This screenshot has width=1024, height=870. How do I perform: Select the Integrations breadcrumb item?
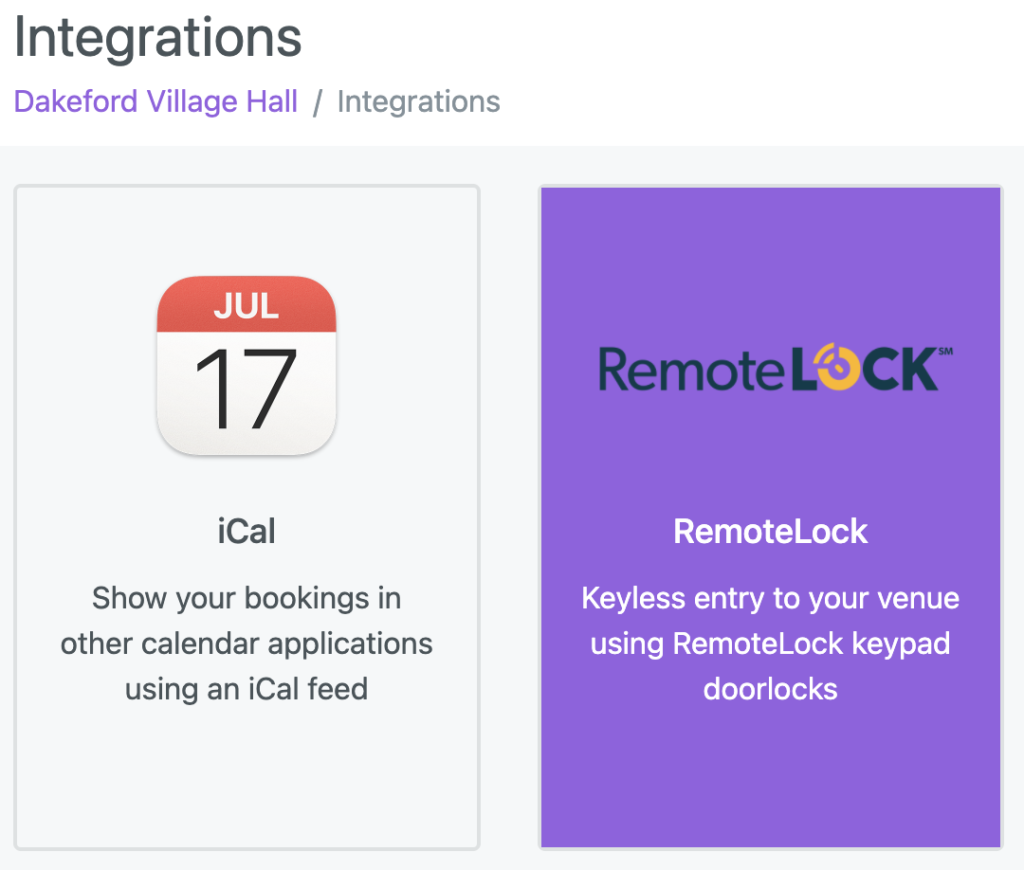419,102
